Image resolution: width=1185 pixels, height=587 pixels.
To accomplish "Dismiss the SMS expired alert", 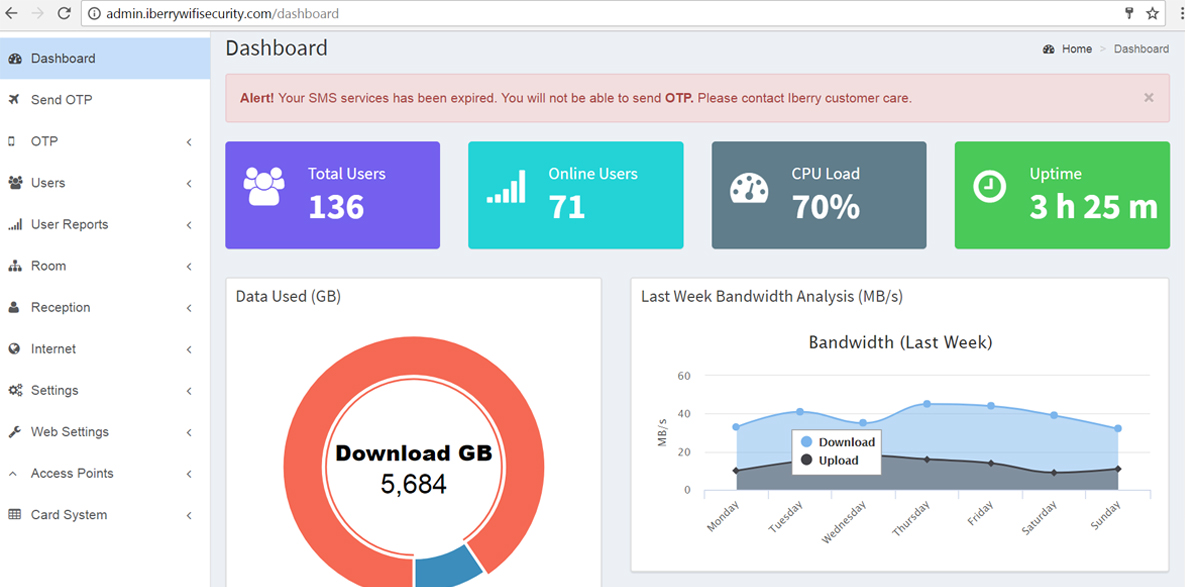I will tap(1148, 98).
